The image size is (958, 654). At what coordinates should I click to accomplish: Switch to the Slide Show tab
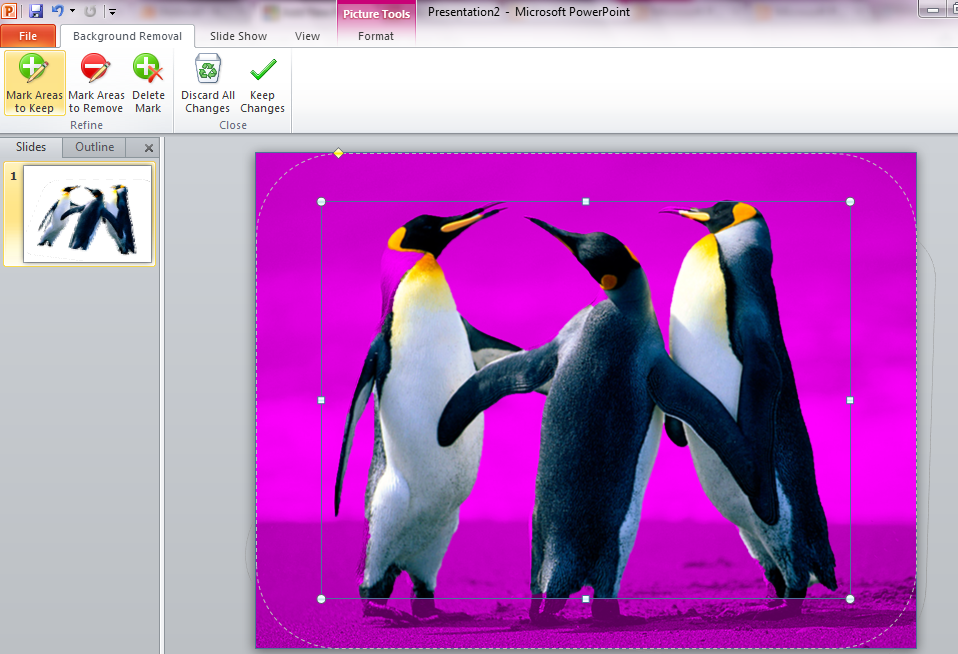[238, 36]
